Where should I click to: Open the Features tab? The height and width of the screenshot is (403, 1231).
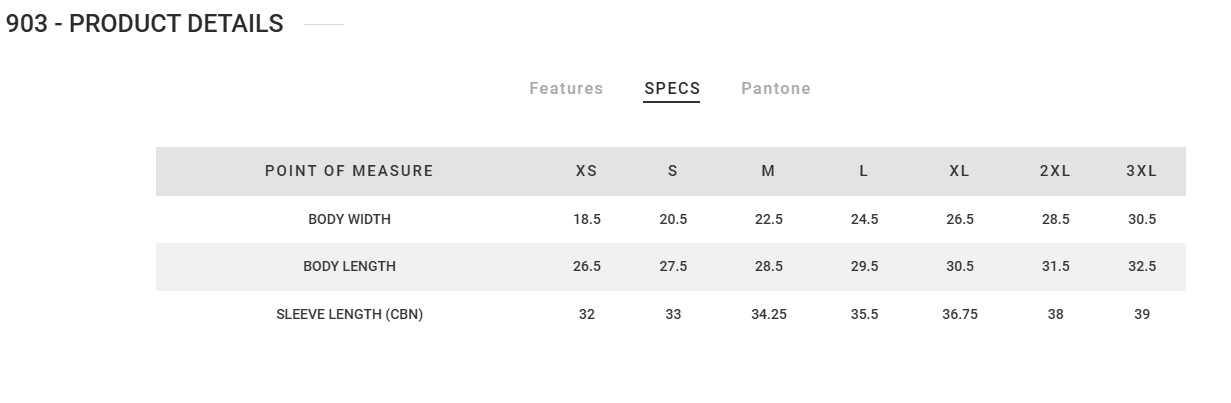tap(566, 88)
